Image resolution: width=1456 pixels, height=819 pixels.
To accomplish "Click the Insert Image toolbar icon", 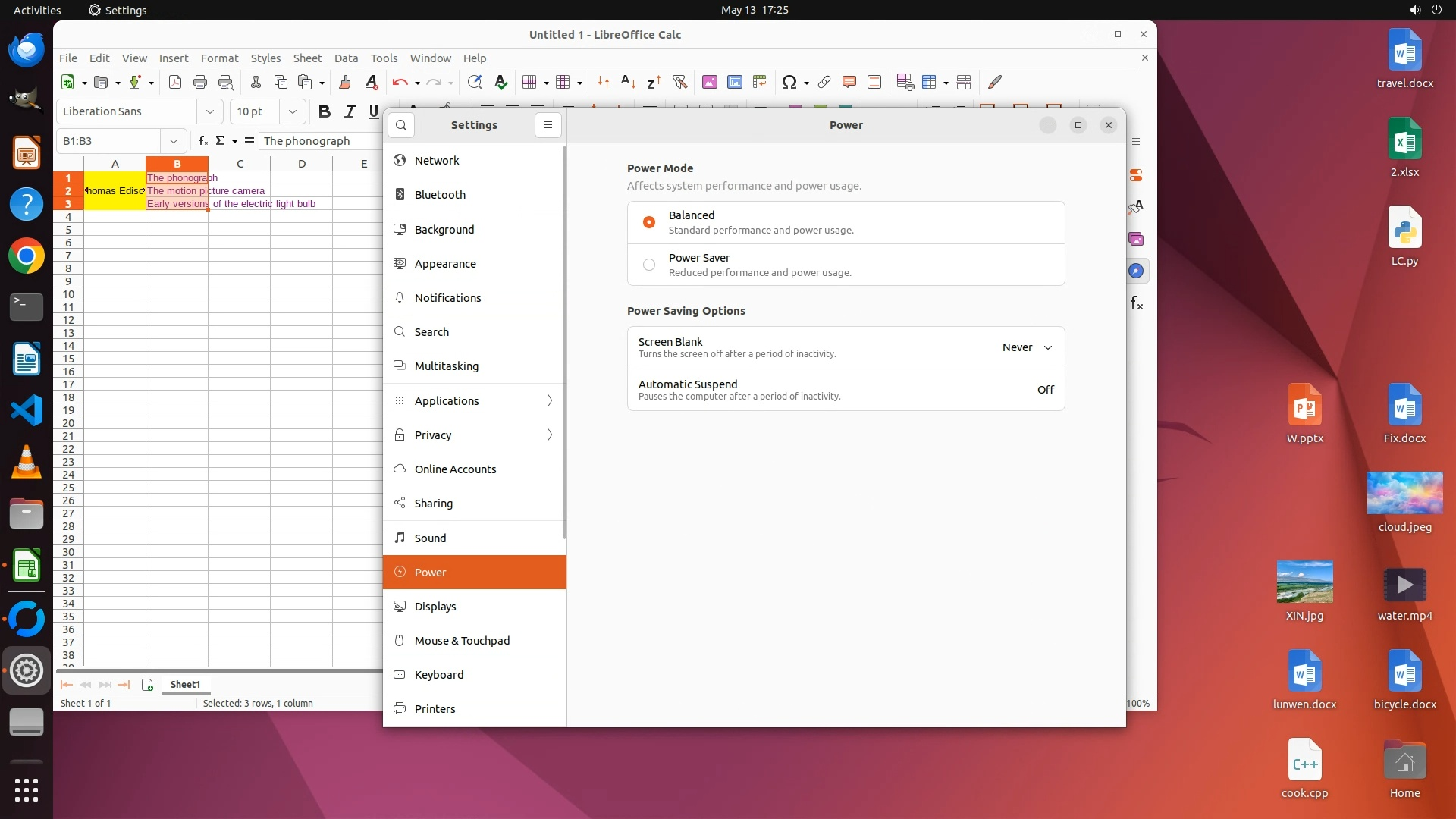I will pos(709,82).
